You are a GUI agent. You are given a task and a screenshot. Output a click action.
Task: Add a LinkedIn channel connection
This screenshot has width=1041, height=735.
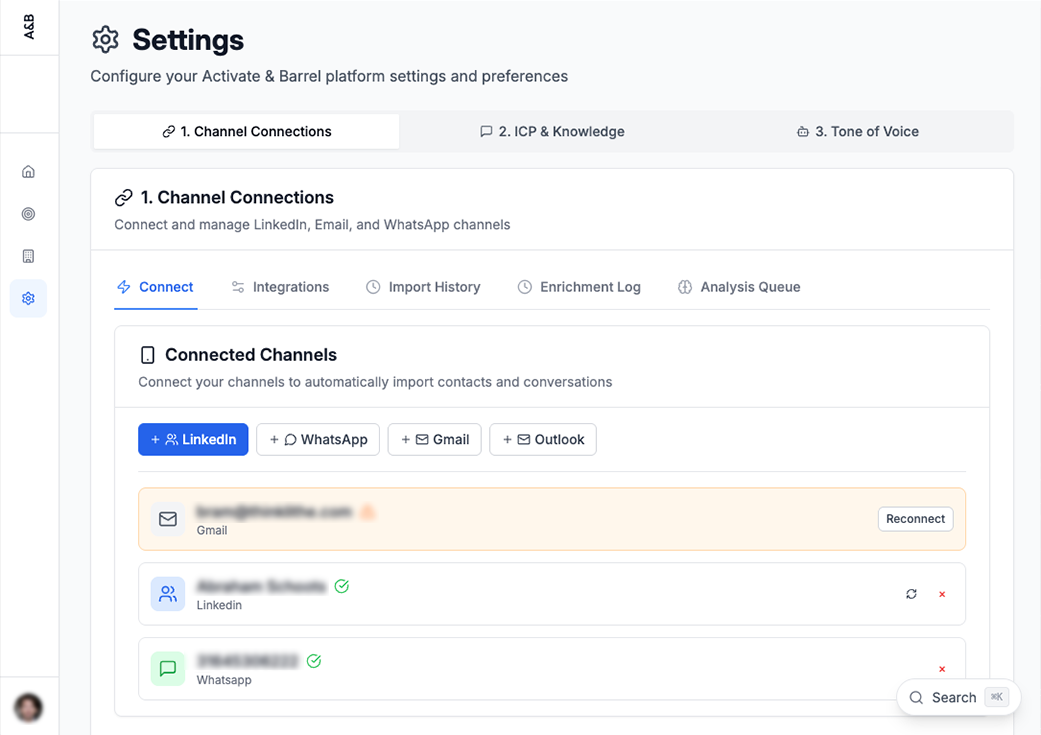coord(193,439)
